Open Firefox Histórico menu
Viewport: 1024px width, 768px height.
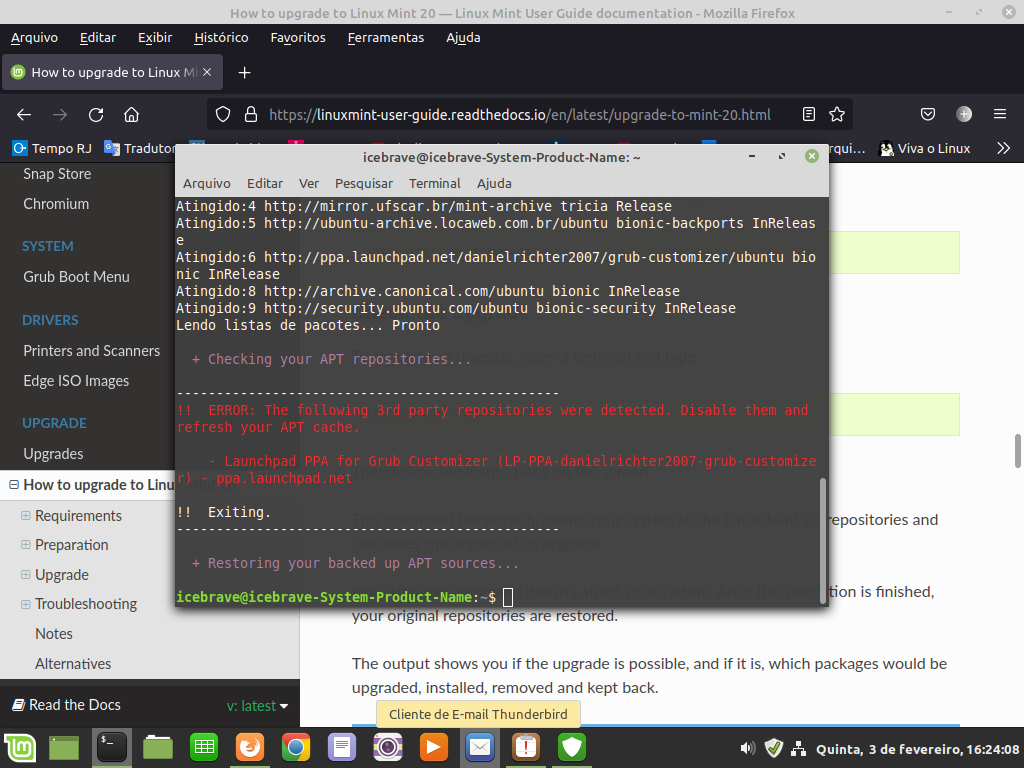pyautogui.click(x=221, y=37)
